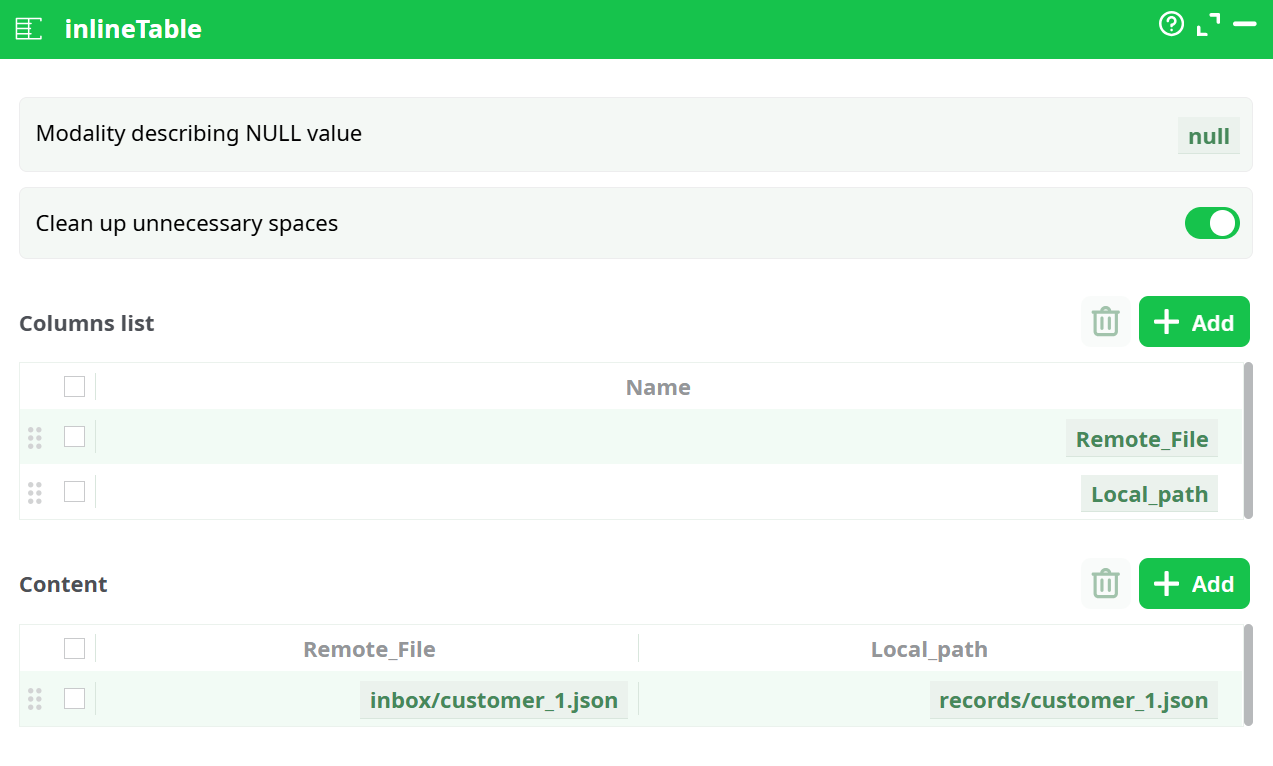Grab the drag handle of the Content data row

point(35,699)
